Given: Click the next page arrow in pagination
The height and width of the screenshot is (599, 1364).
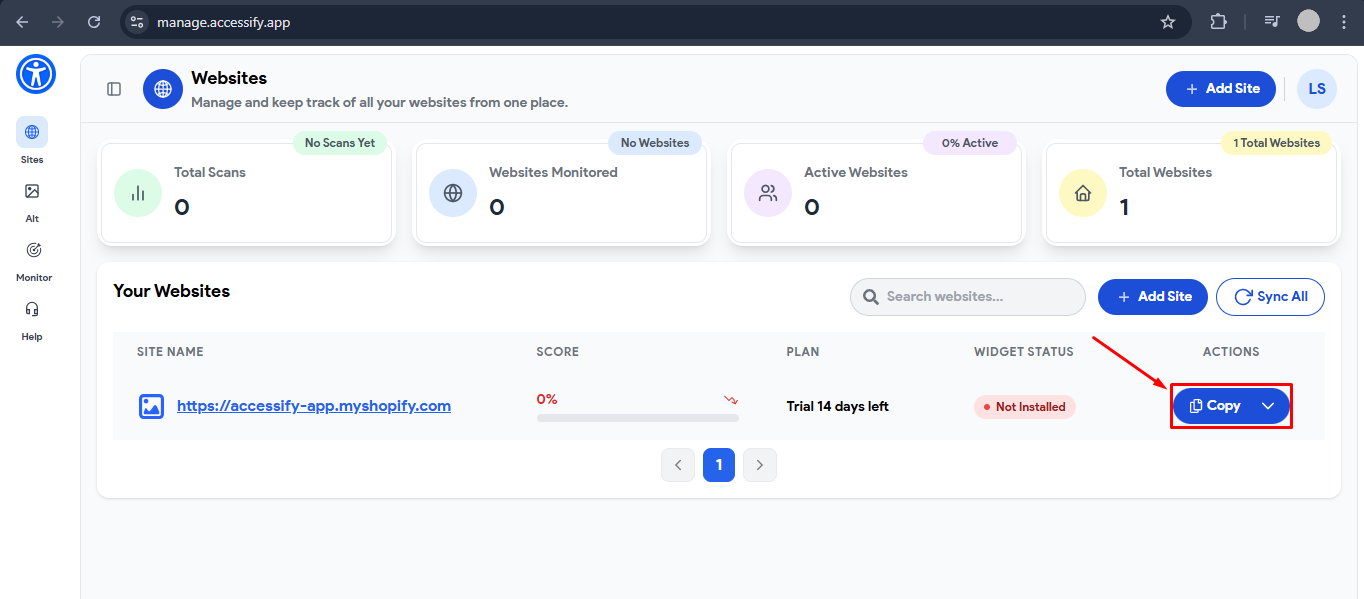Looking at the screenshot, I should coord(759,464).
